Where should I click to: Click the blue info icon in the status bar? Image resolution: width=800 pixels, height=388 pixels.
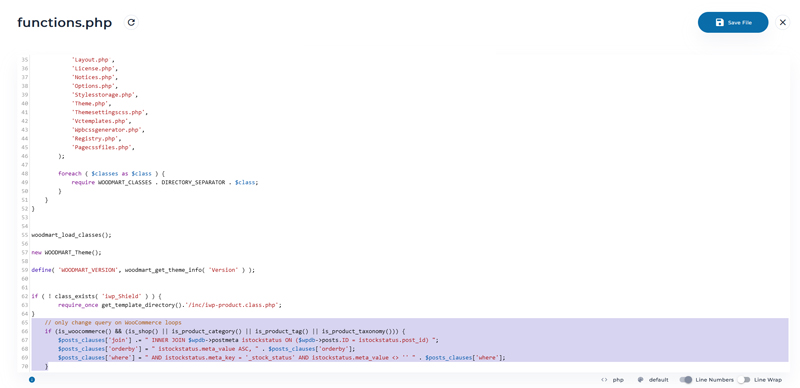click(32, 380)
